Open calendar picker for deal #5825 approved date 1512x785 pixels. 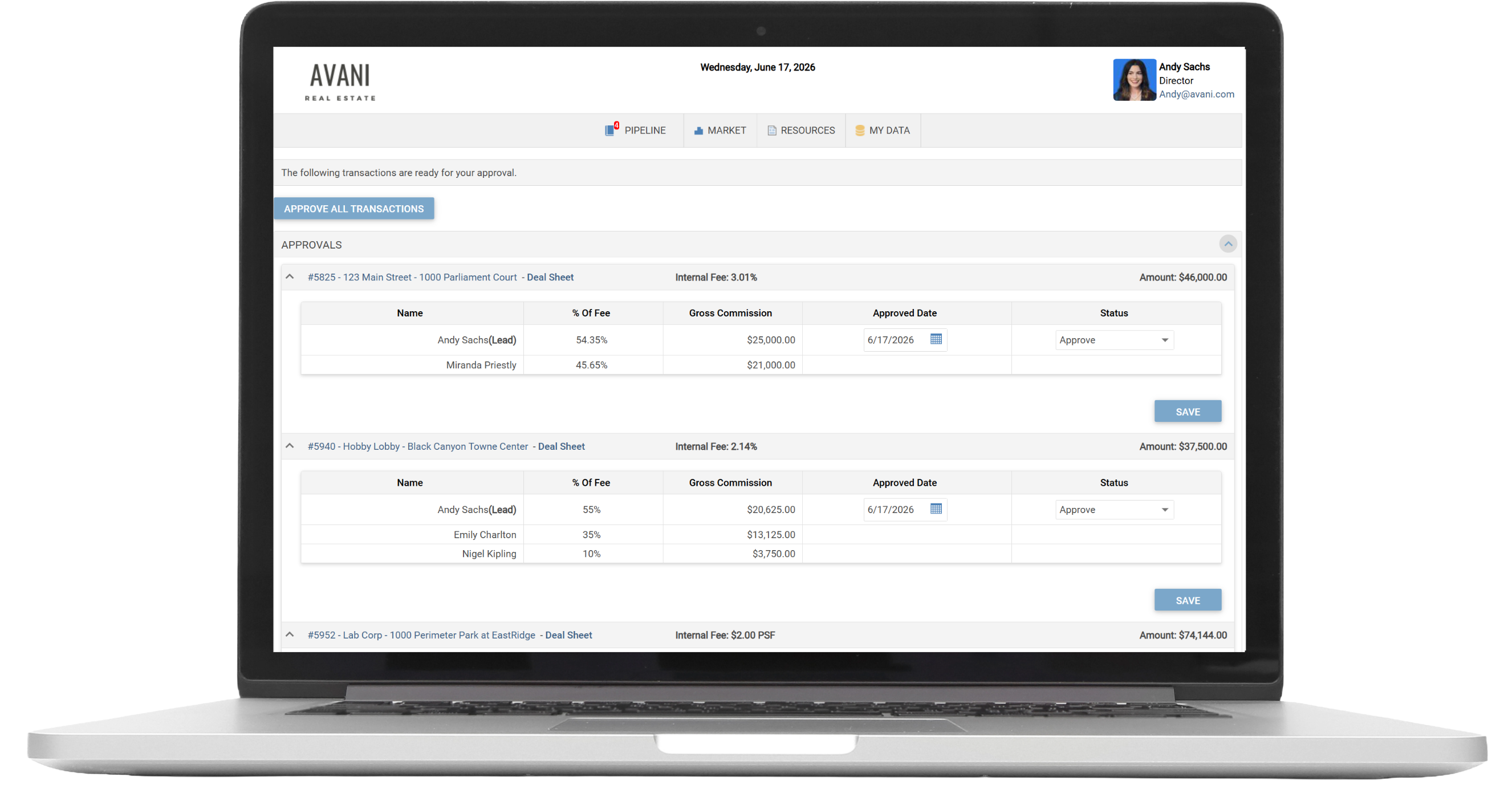tap(936, 339)
